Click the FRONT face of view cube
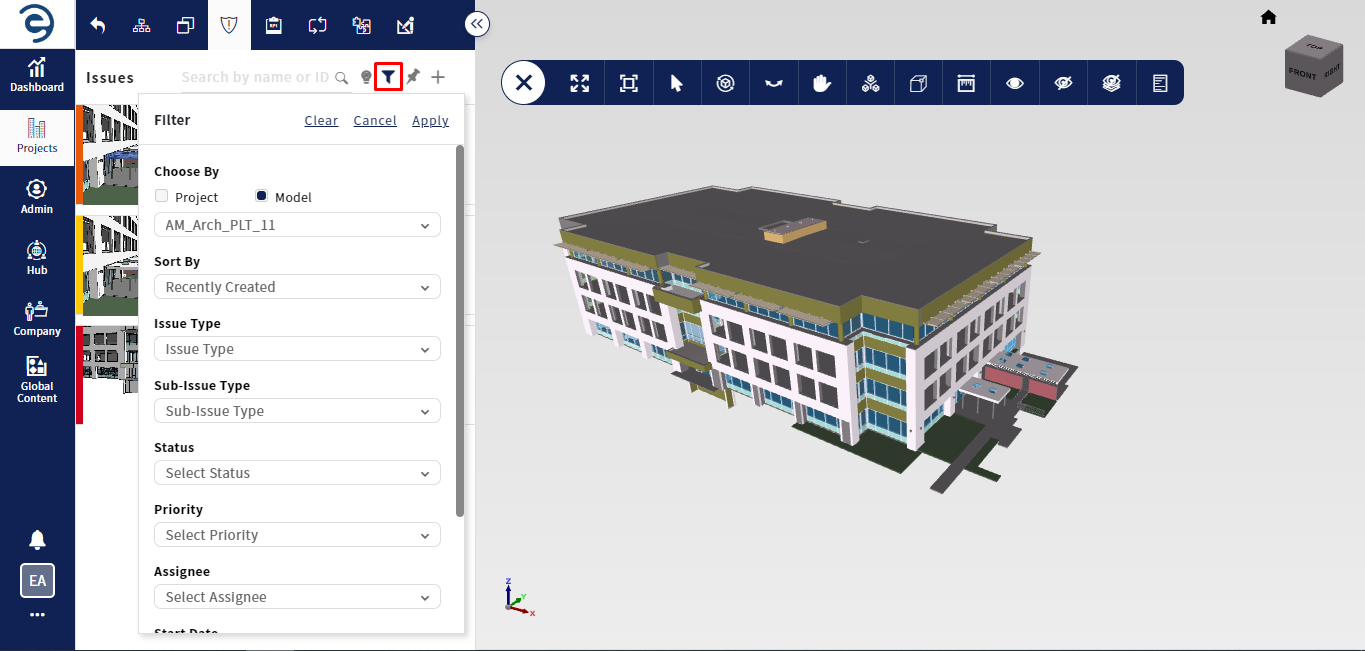Viewport: 1365px width, 651px height. tap(1302, 73)
